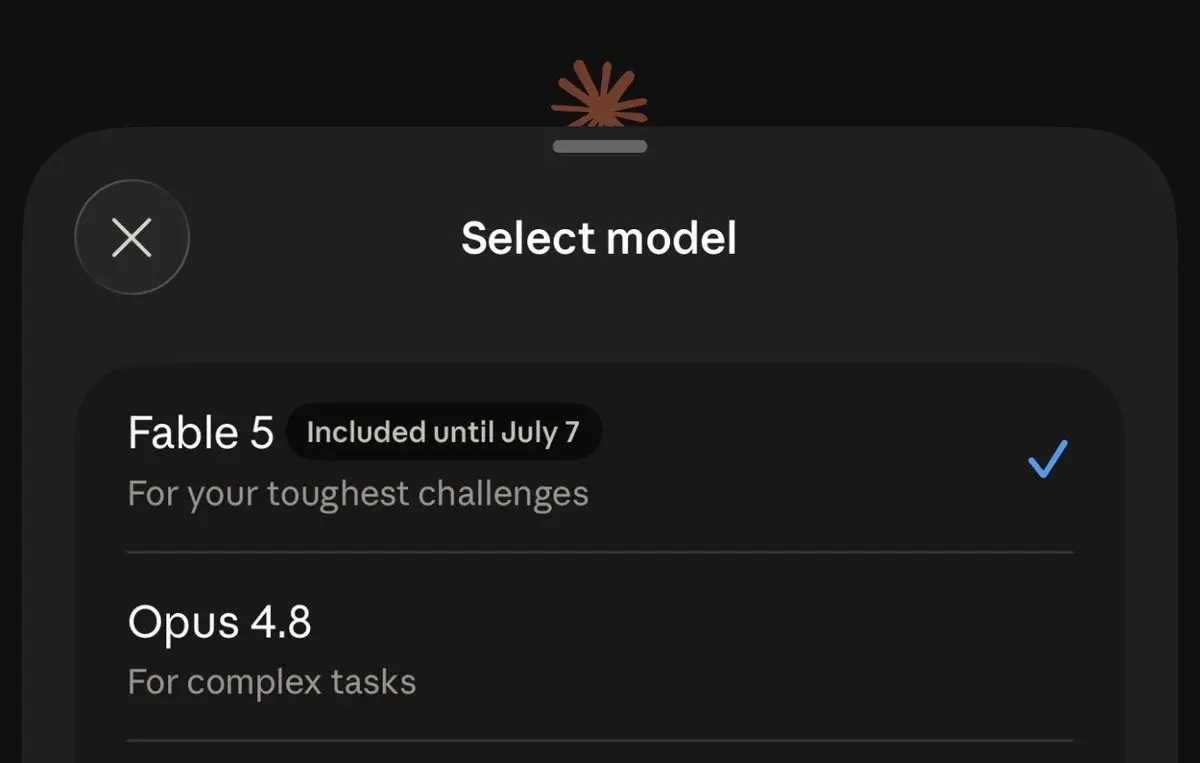
Task: Click "For your toughest challenges" description
Action: tap(358, 494)
